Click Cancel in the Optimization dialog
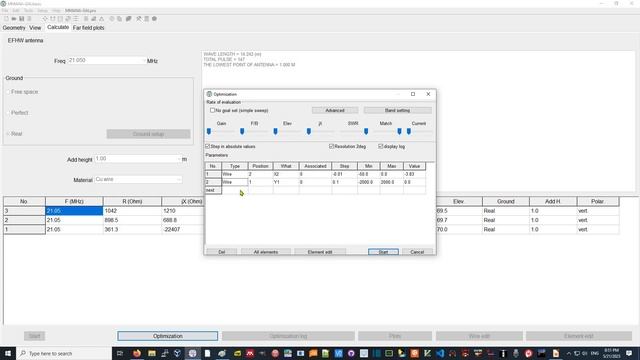 point(417,252)
